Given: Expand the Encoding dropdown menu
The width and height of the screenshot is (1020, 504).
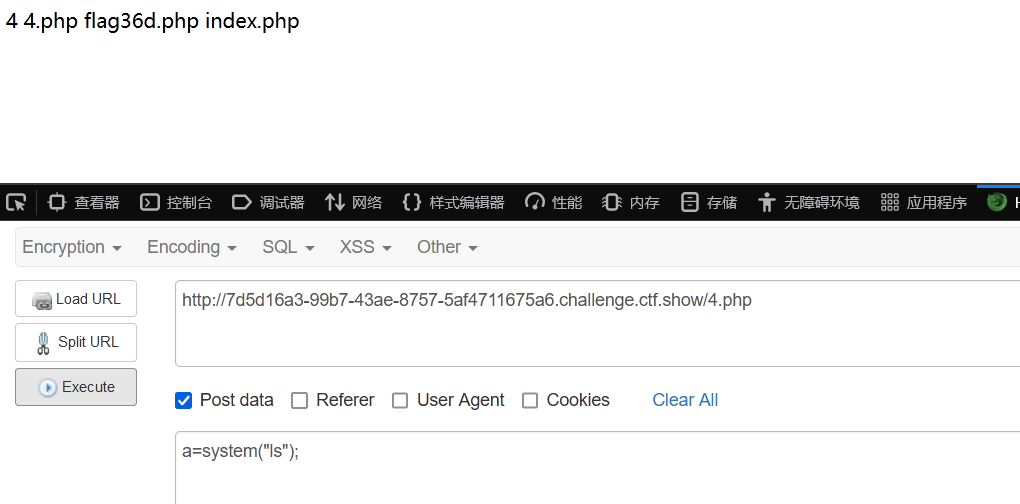Looking at the screenshot, I should (191, 247).
